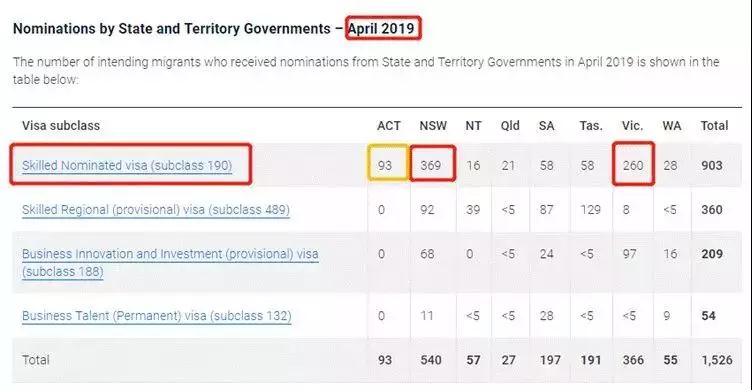Click the Tas. value 129 for subclass 489

[590, 210]
